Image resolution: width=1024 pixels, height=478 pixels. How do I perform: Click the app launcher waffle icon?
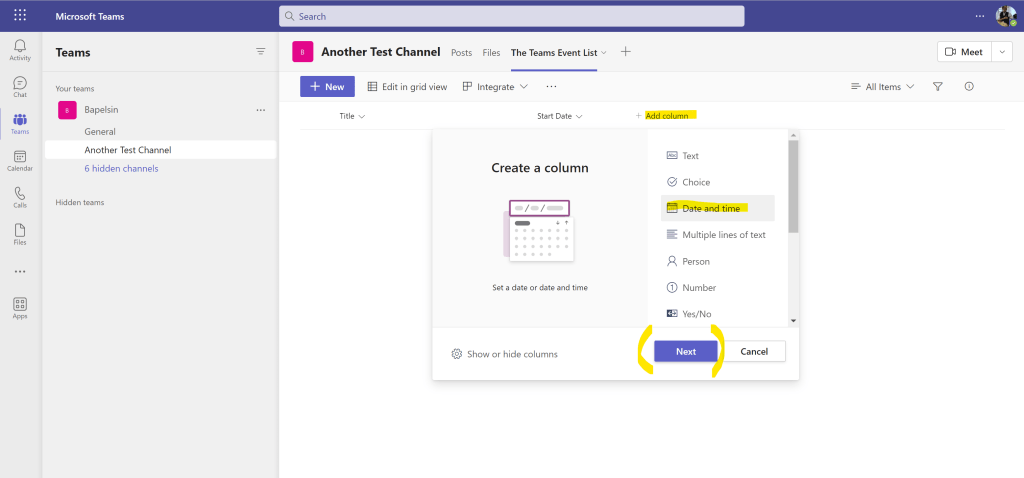(20, 16)
